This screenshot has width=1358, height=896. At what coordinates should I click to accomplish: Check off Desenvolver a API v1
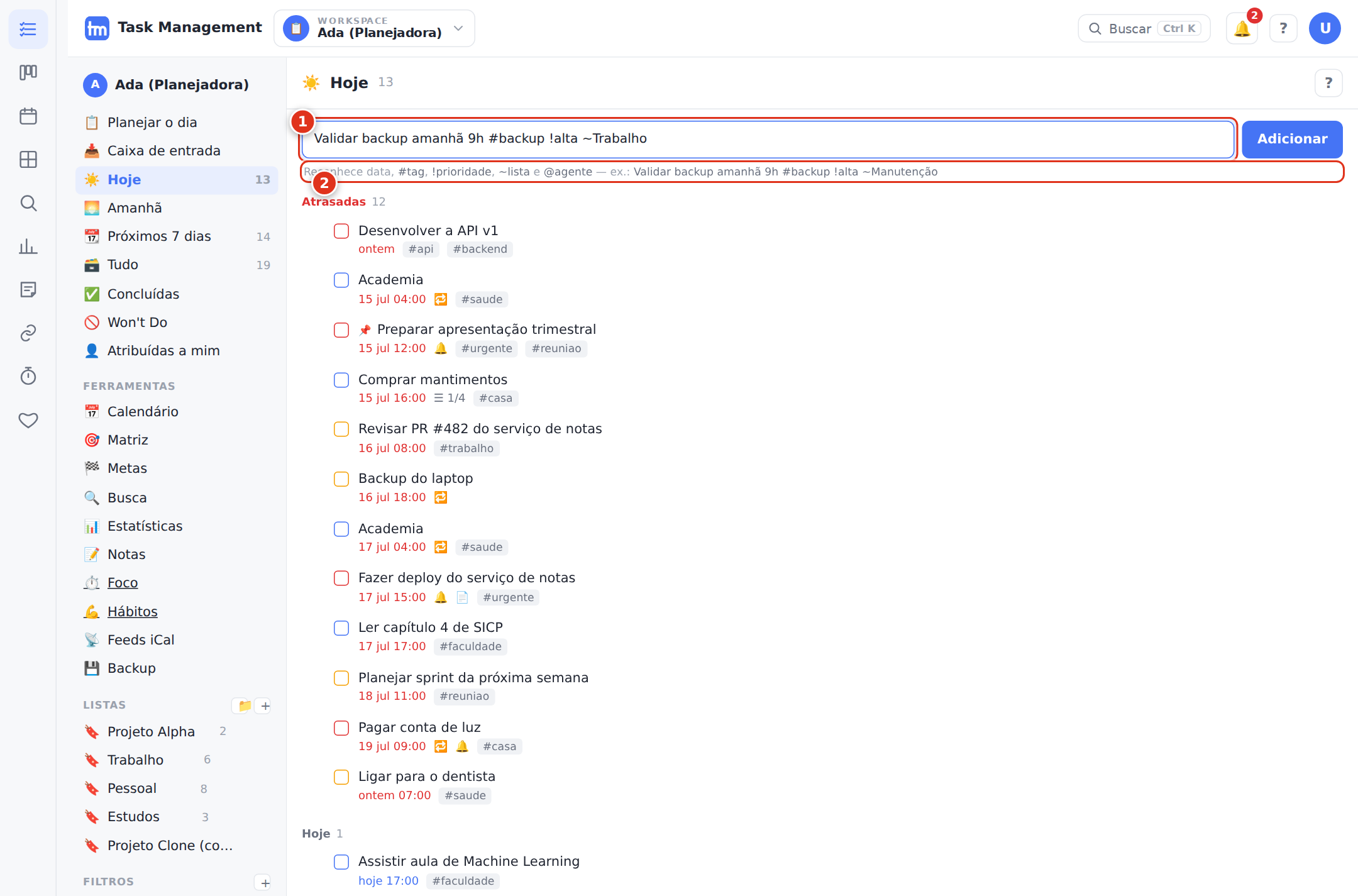pyautogui.click(x=341, y=231)
